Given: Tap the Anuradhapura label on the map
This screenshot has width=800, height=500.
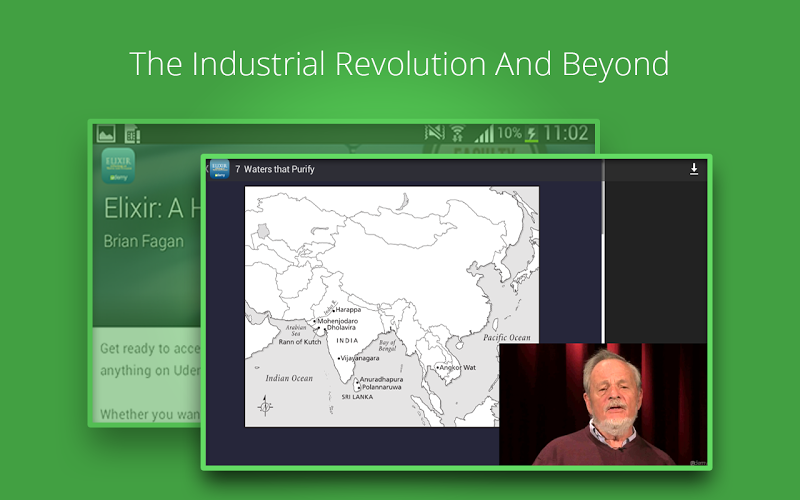Looking at the screenshot, I should (x=382, y=380).
